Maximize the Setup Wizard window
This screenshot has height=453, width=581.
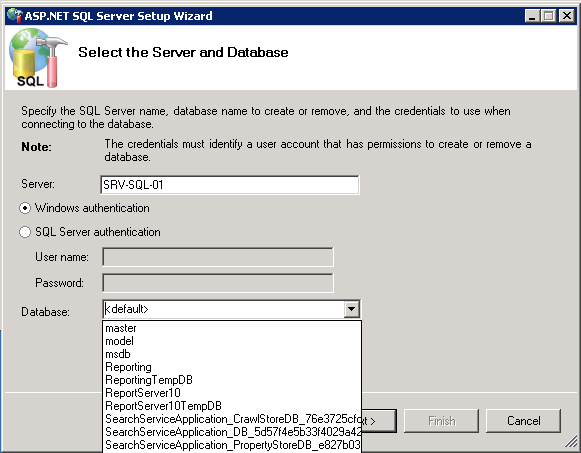click(x=549, y=16)
